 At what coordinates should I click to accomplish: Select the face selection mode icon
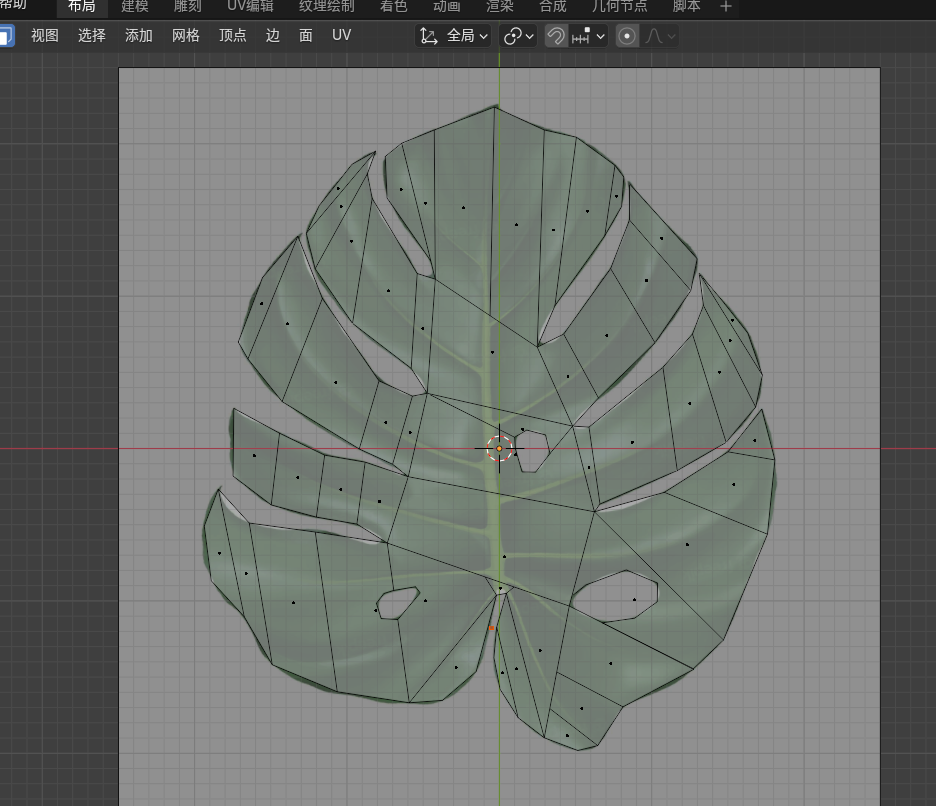pyautogui.click(x=5, y=36)
